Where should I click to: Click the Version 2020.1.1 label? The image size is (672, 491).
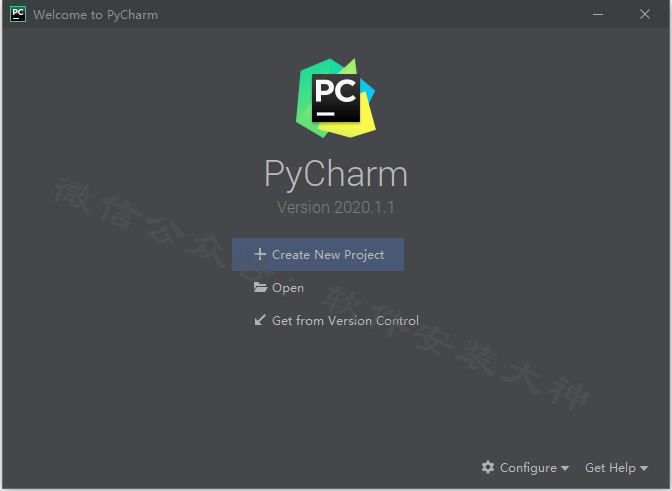[x=336, y=207]
